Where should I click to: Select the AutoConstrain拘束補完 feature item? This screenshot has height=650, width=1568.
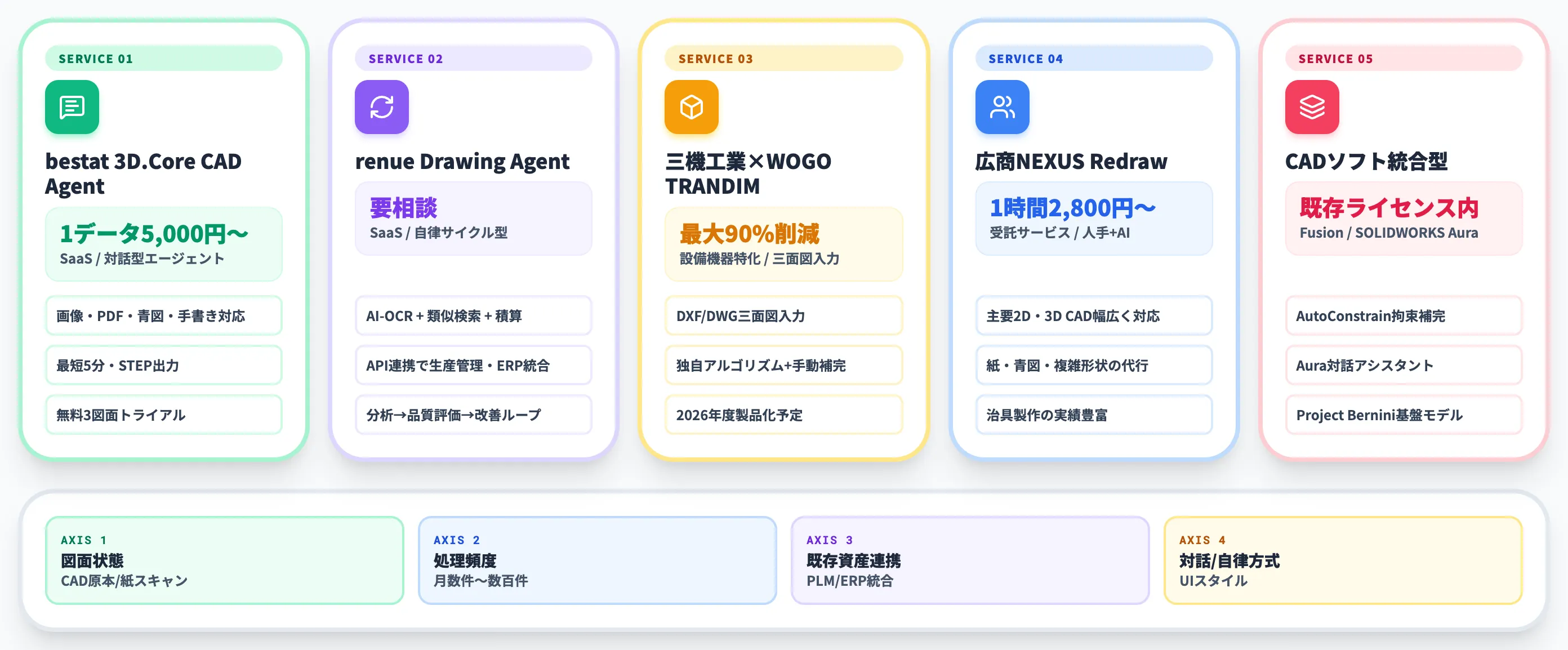click(1404, 316)
